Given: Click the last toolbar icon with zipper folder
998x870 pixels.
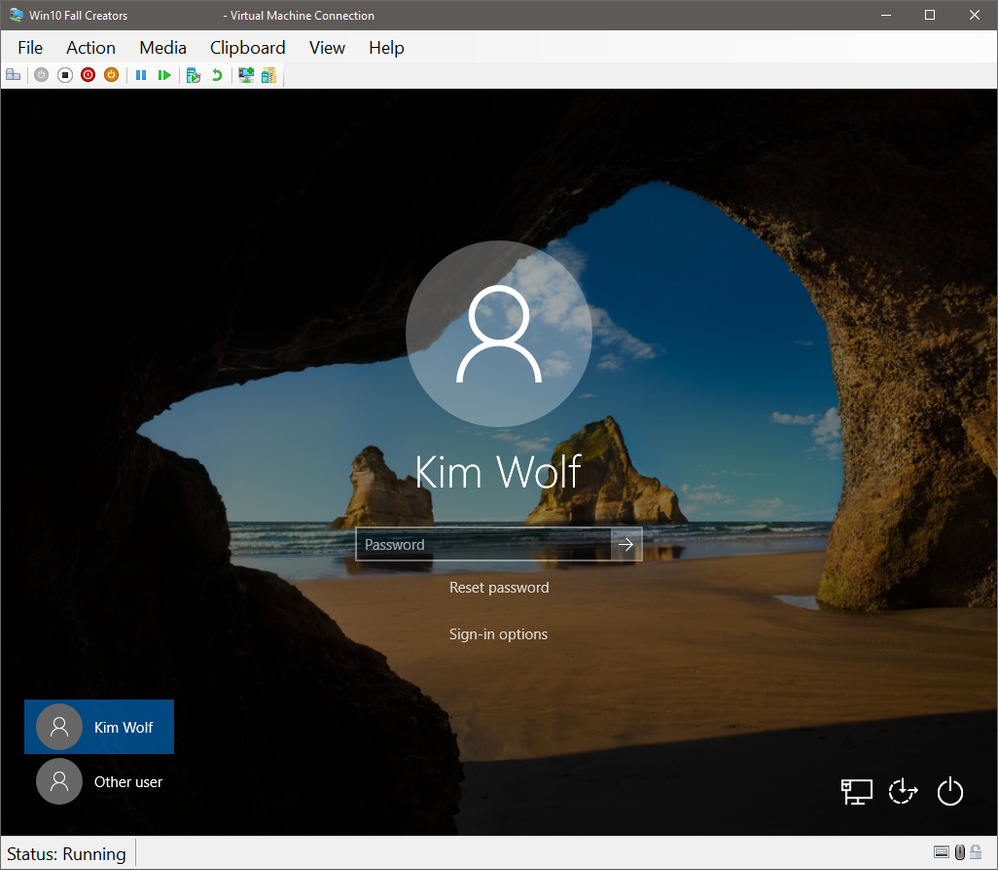Looking at the screenshot, I should [269, 75].
